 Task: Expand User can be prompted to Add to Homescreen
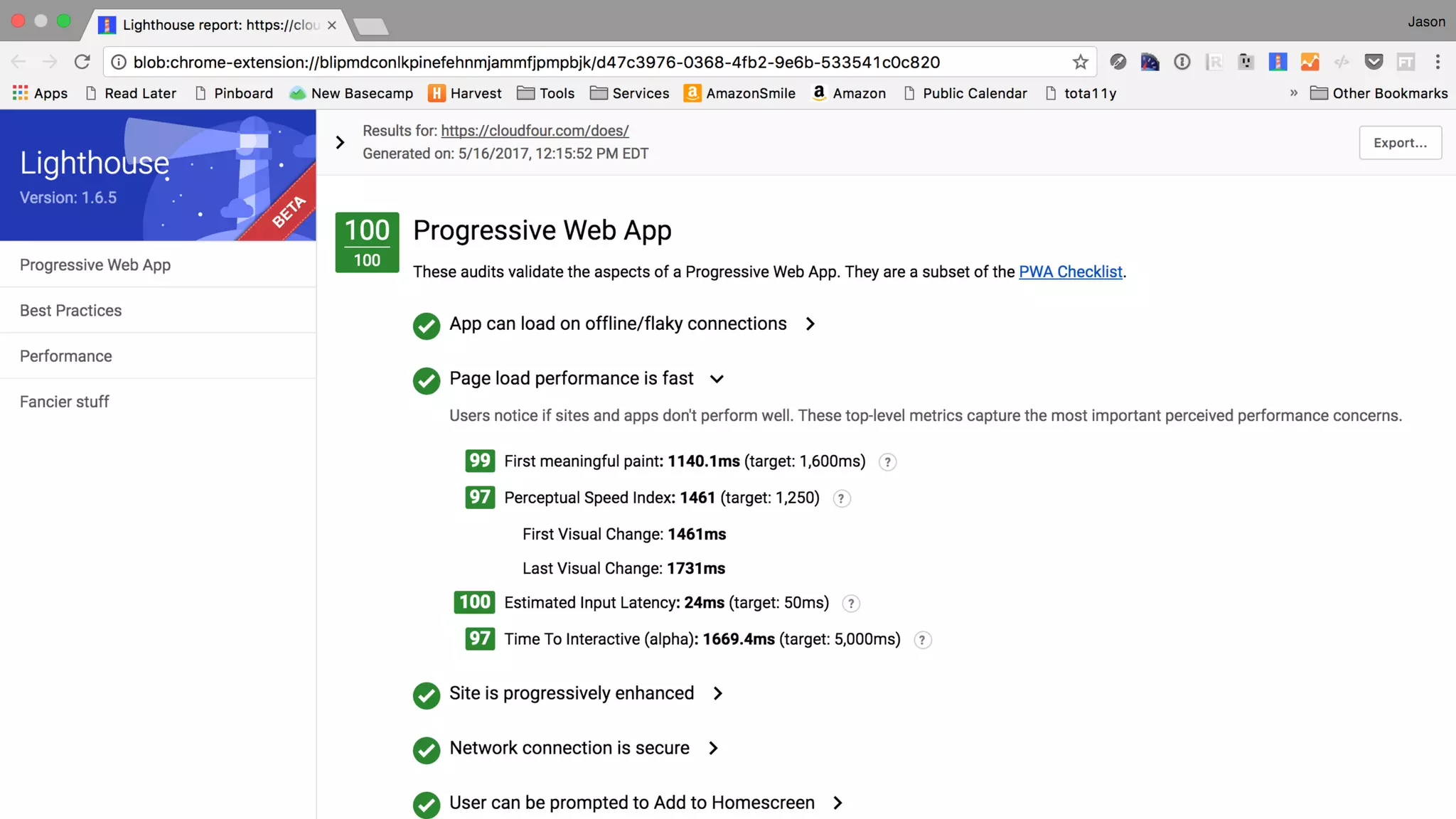click(x=837, y=803)
